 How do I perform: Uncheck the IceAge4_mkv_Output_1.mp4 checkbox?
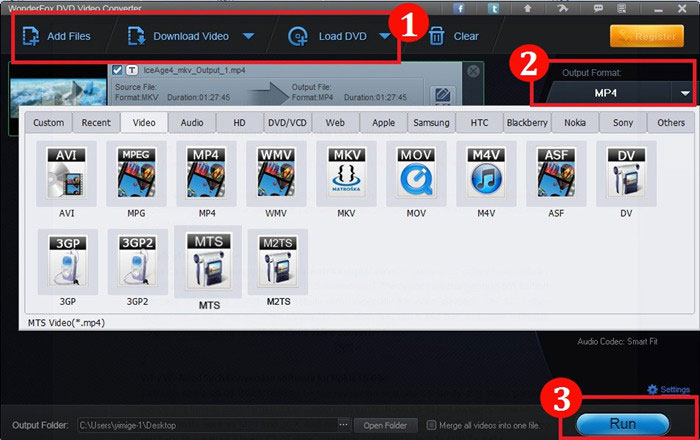[x=117, y=70]
